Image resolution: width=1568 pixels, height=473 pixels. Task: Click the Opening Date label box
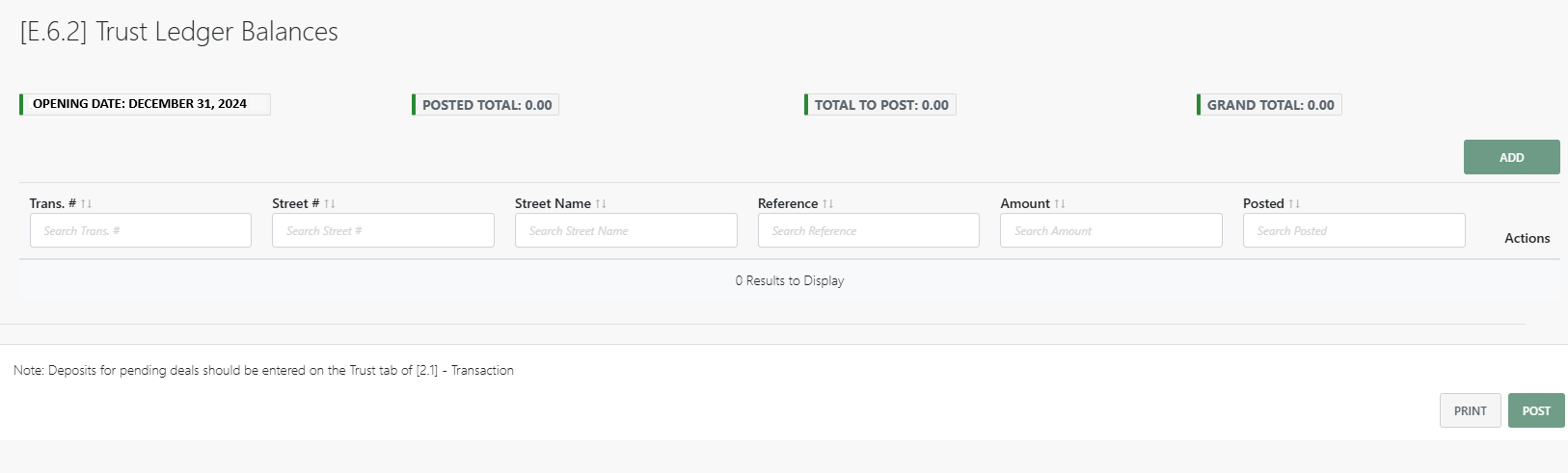(146, 104)
